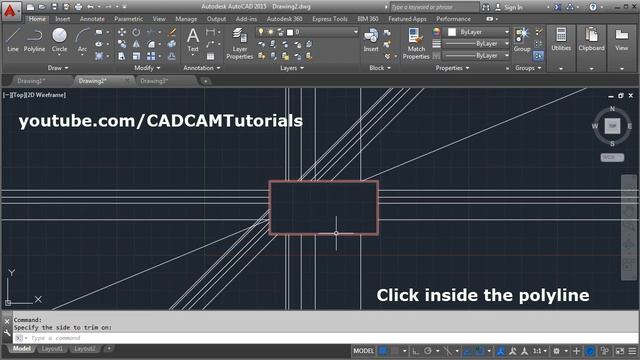Click the Insert block icon
This screenshot has width=640, height=360.
(x=371, y=40)
